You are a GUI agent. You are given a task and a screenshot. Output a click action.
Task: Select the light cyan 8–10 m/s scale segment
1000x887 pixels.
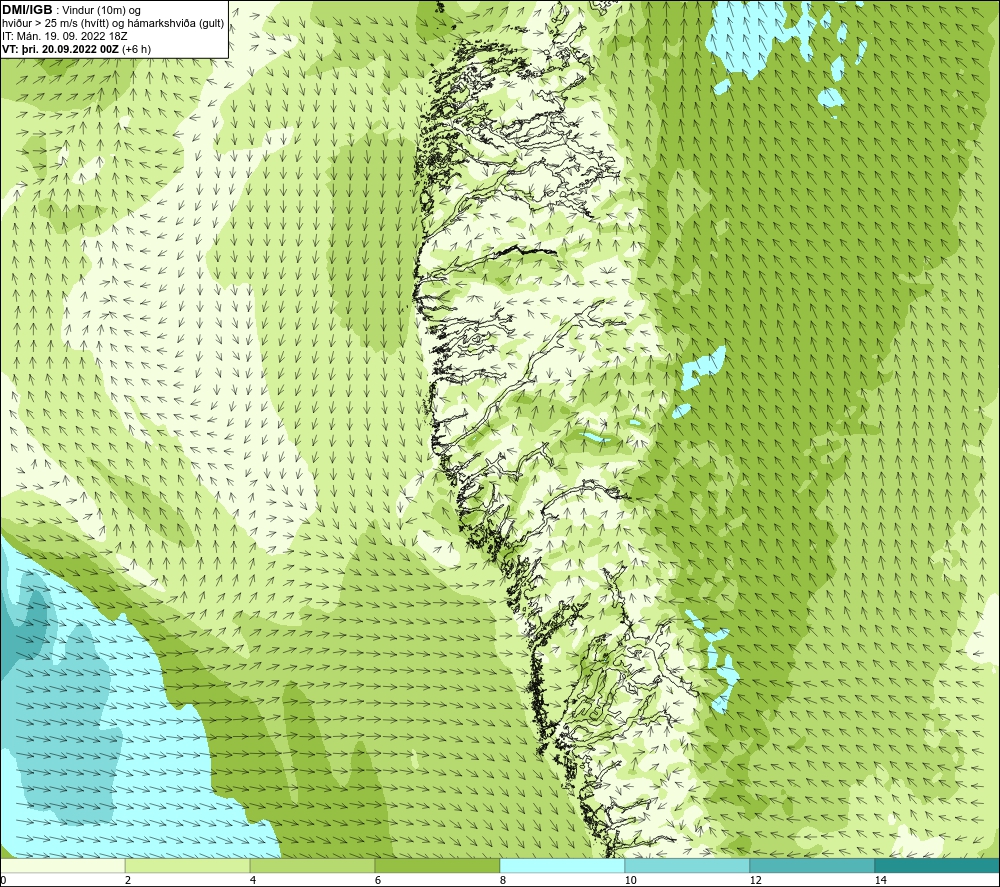click(x=562, y=866)
